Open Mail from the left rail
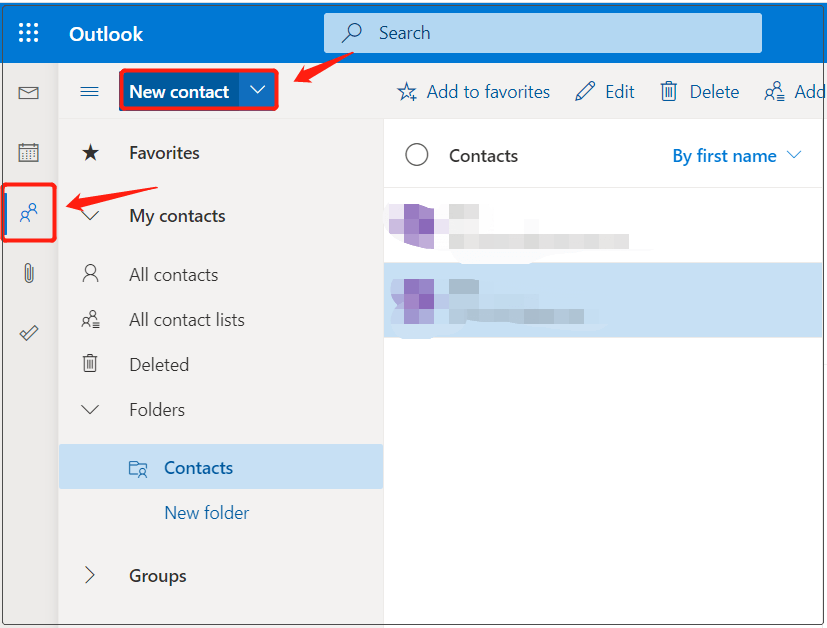Image resolution: width=827 pixels, height=628 pixels. pyautogui.click(x=28, y=93)
